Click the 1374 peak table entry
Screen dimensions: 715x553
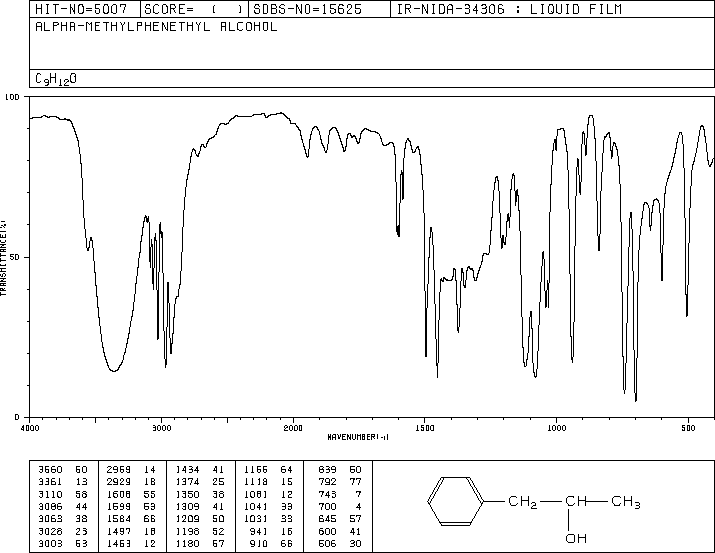point(187,482)
